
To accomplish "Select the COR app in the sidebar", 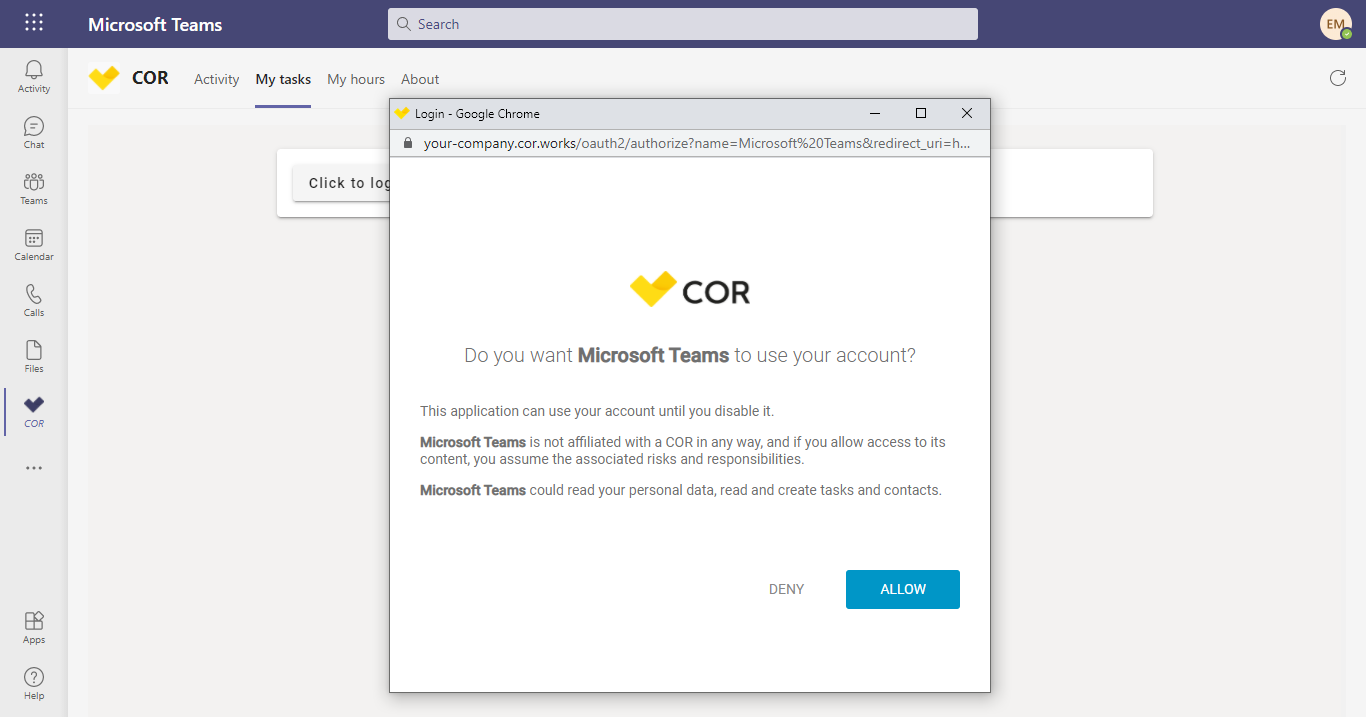I will point(34,411).
